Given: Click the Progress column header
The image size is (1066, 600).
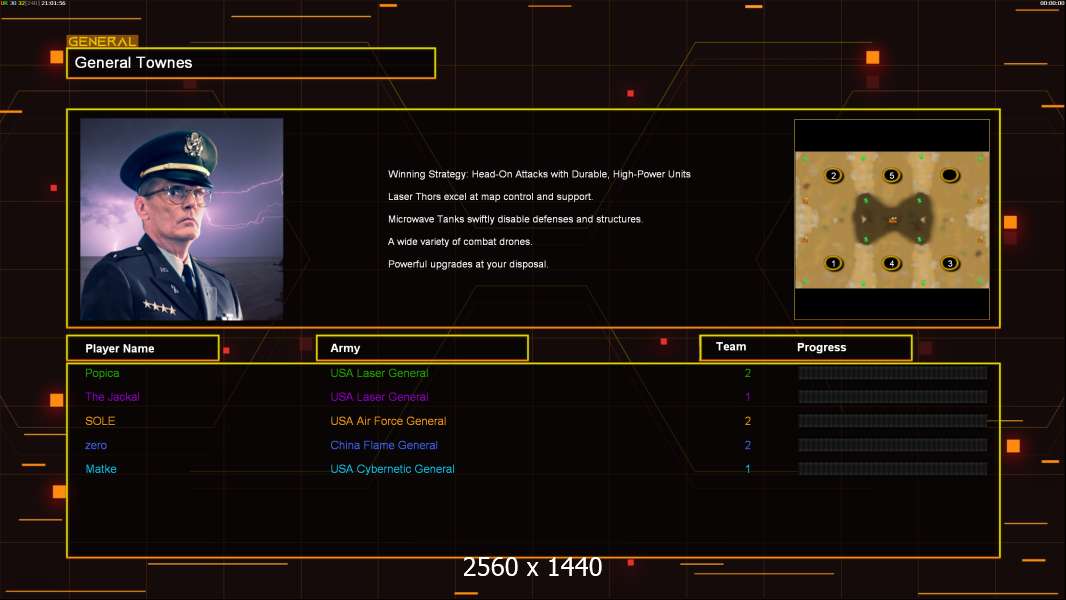Looking at the screenshot, I should 821,347.
